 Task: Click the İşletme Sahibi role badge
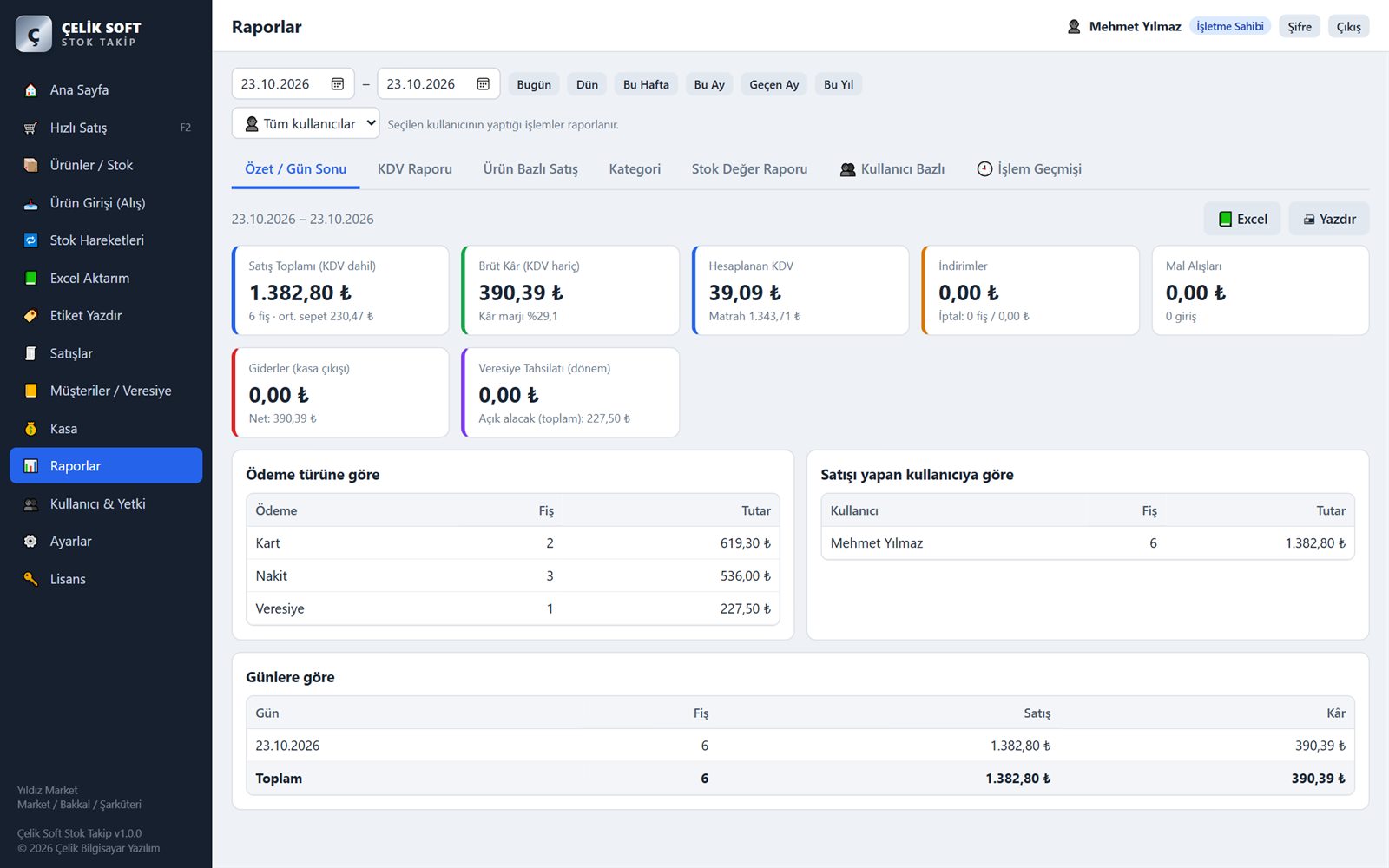(x=1230, y=27)
